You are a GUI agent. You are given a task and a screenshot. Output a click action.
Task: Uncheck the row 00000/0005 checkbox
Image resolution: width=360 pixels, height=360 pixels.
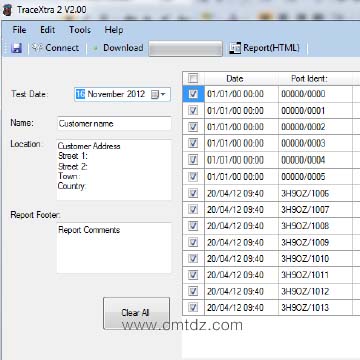[193, 176]
